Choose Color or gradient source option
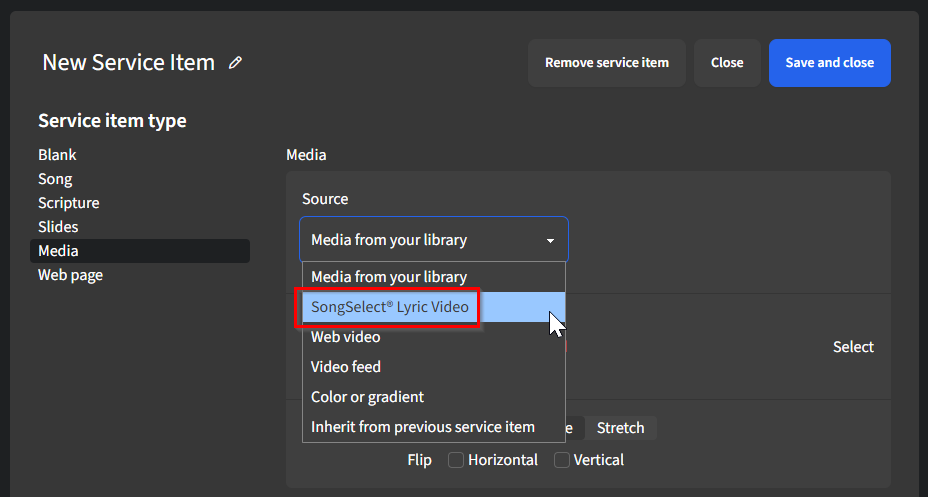 (x=434, y=397)
